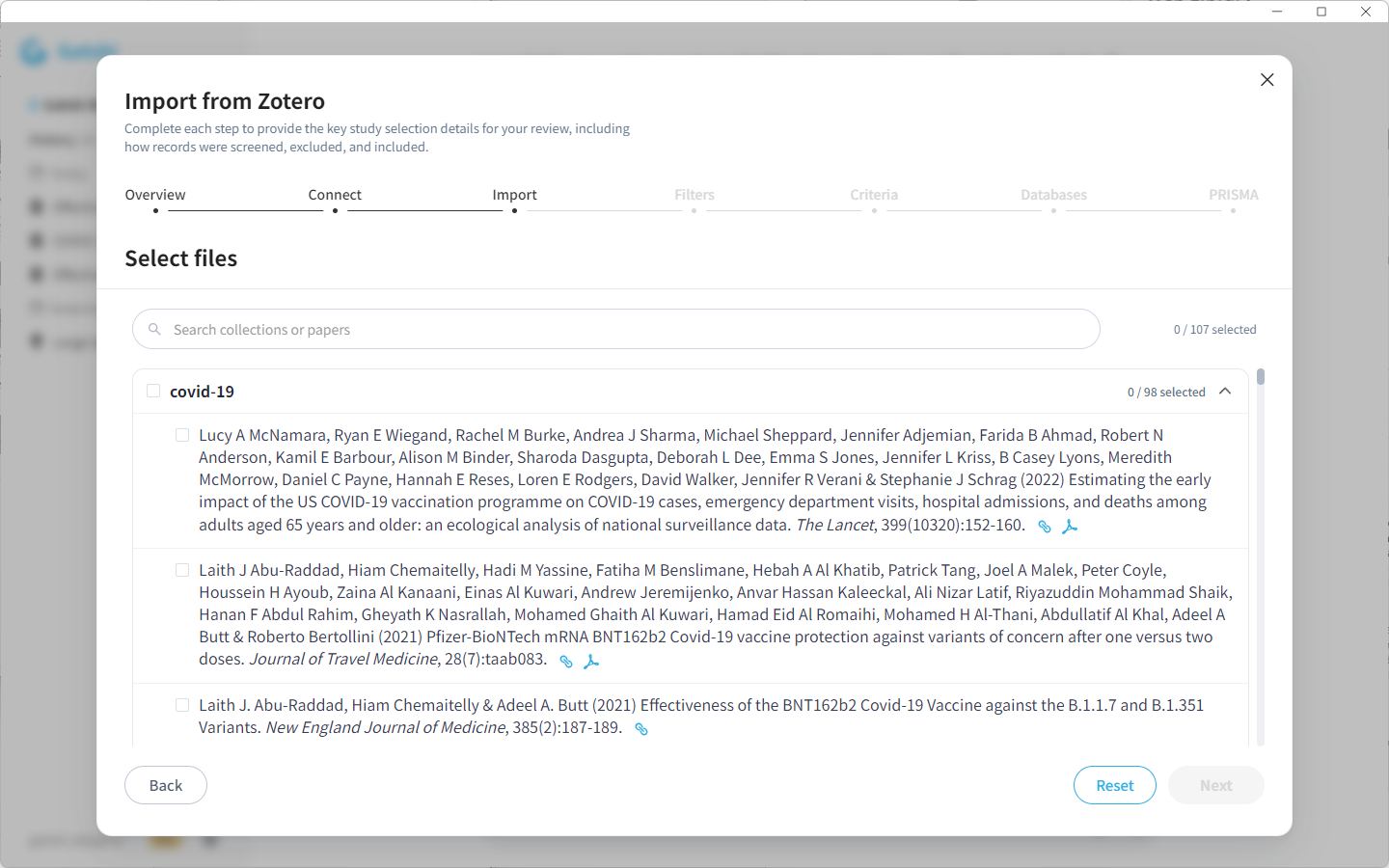Click the covid-19 collection name

202,392
